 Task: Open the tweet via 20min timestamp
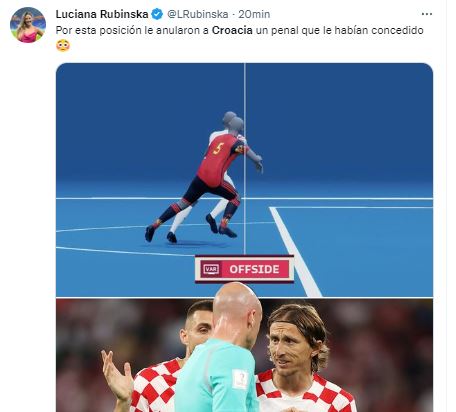coord(254,14)
